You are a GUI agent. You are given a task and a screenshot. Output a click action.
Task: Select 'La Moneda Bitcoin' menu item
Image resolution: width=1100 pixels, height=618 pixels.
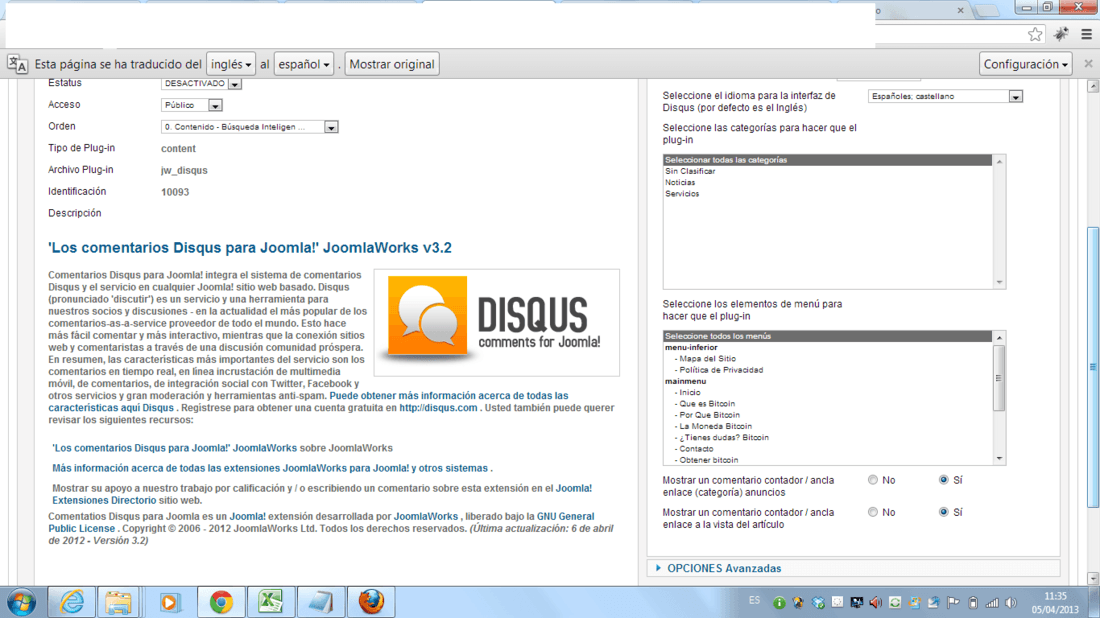click(715, 426)
